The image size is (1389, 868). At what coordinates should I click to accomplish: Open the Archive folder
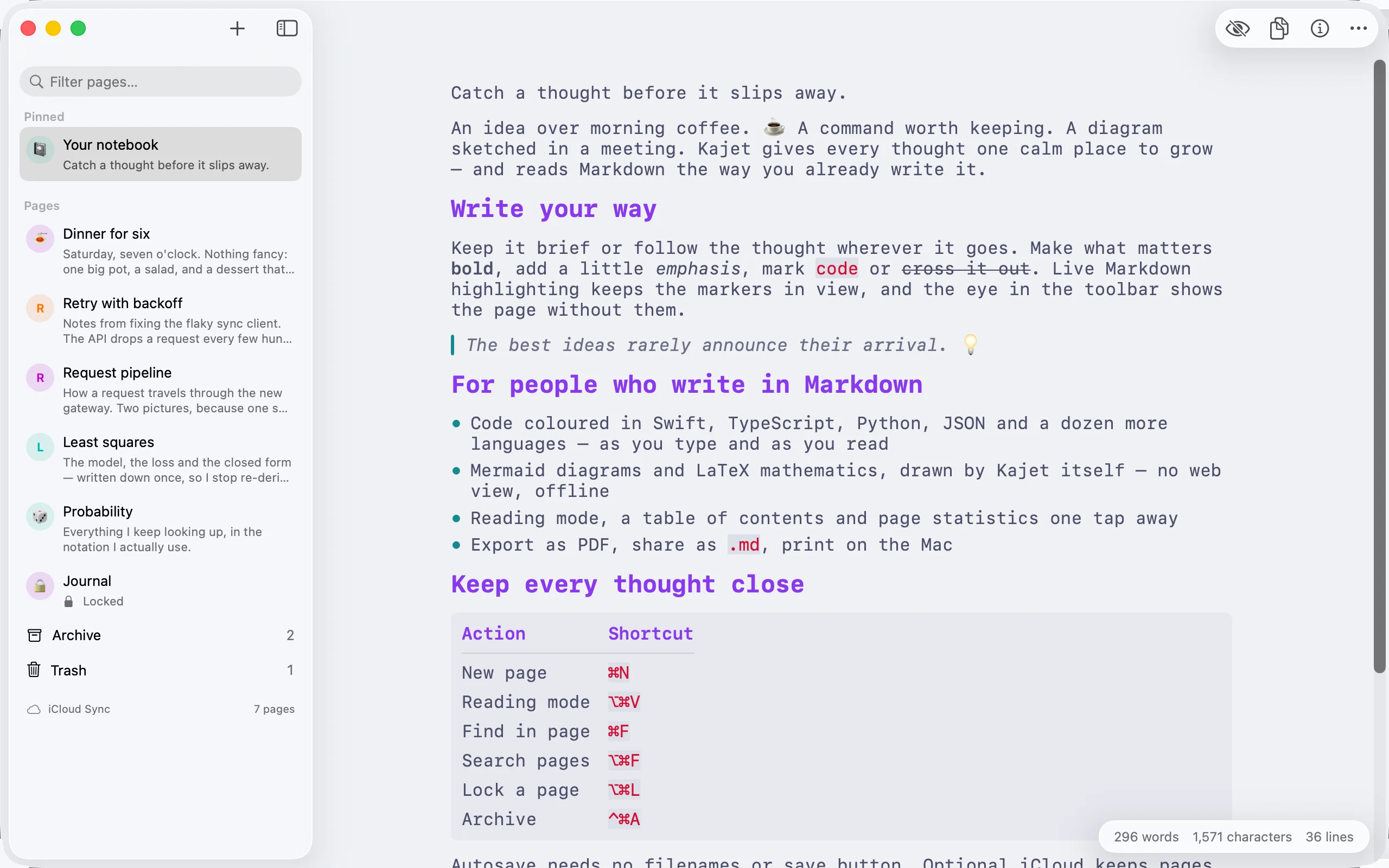pos(161,635)
